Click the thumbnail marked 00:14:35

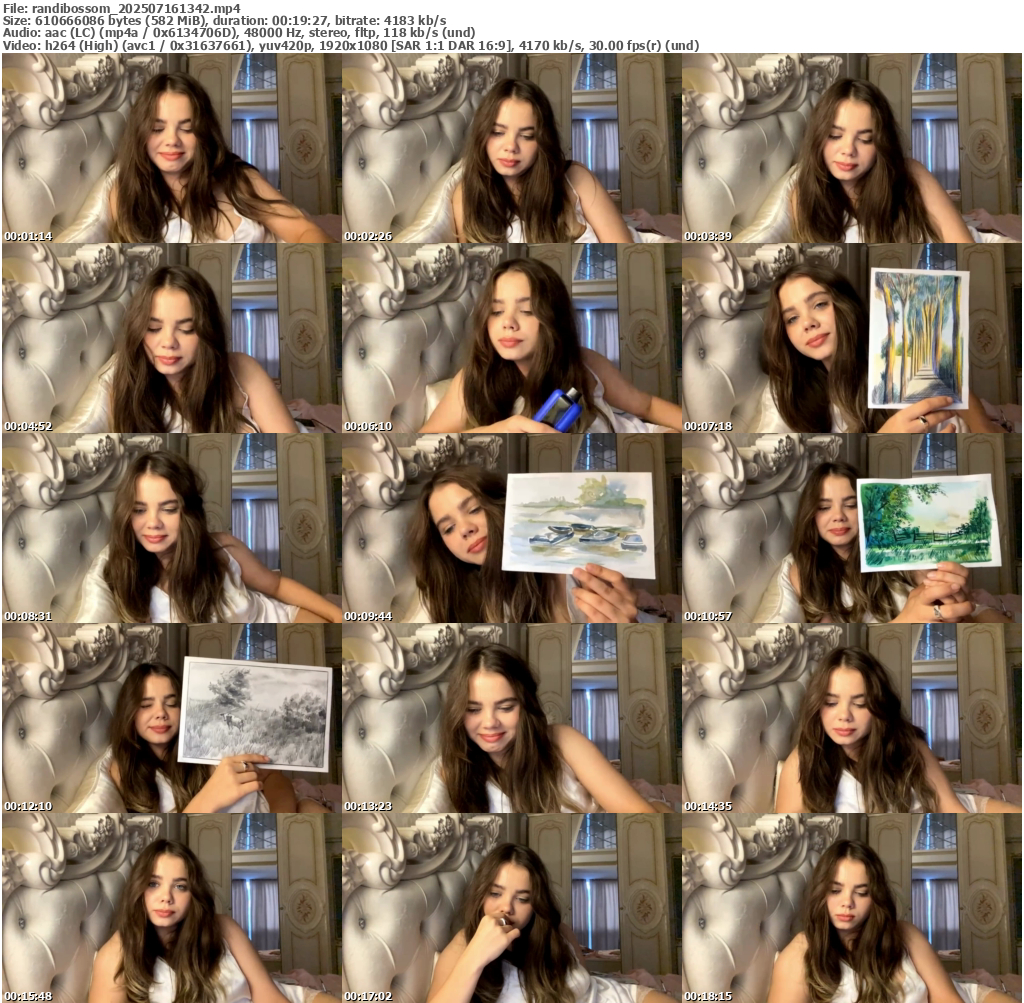[x=851, y=718]
